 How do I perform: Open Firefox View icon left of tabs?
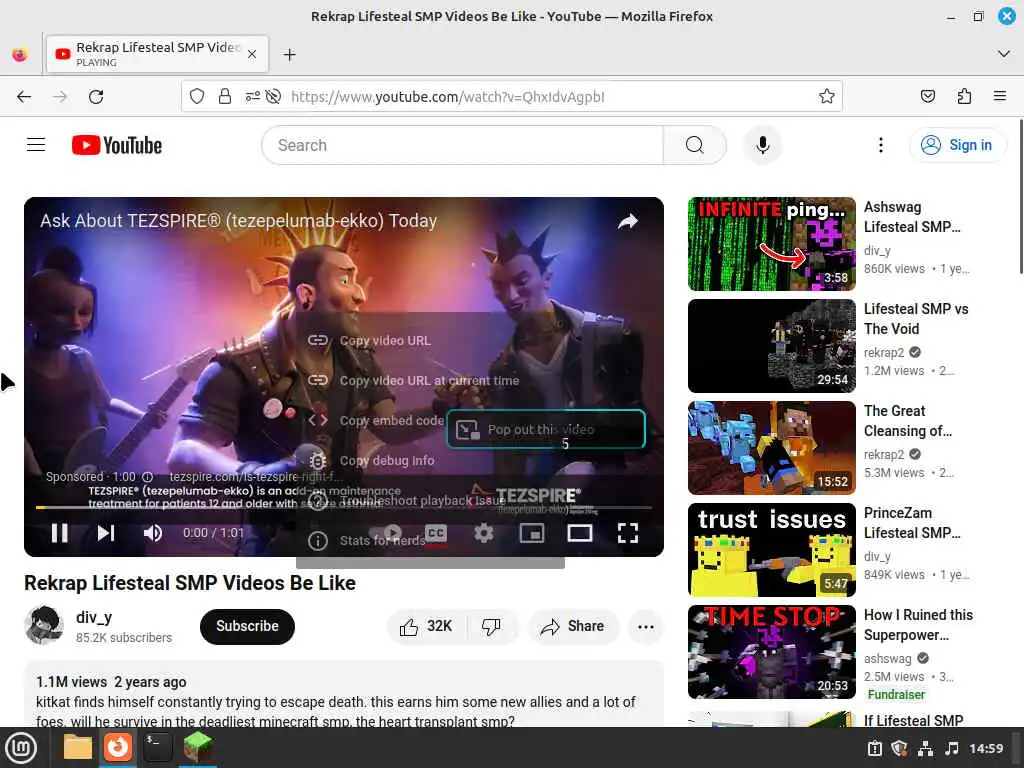(20, 55)
